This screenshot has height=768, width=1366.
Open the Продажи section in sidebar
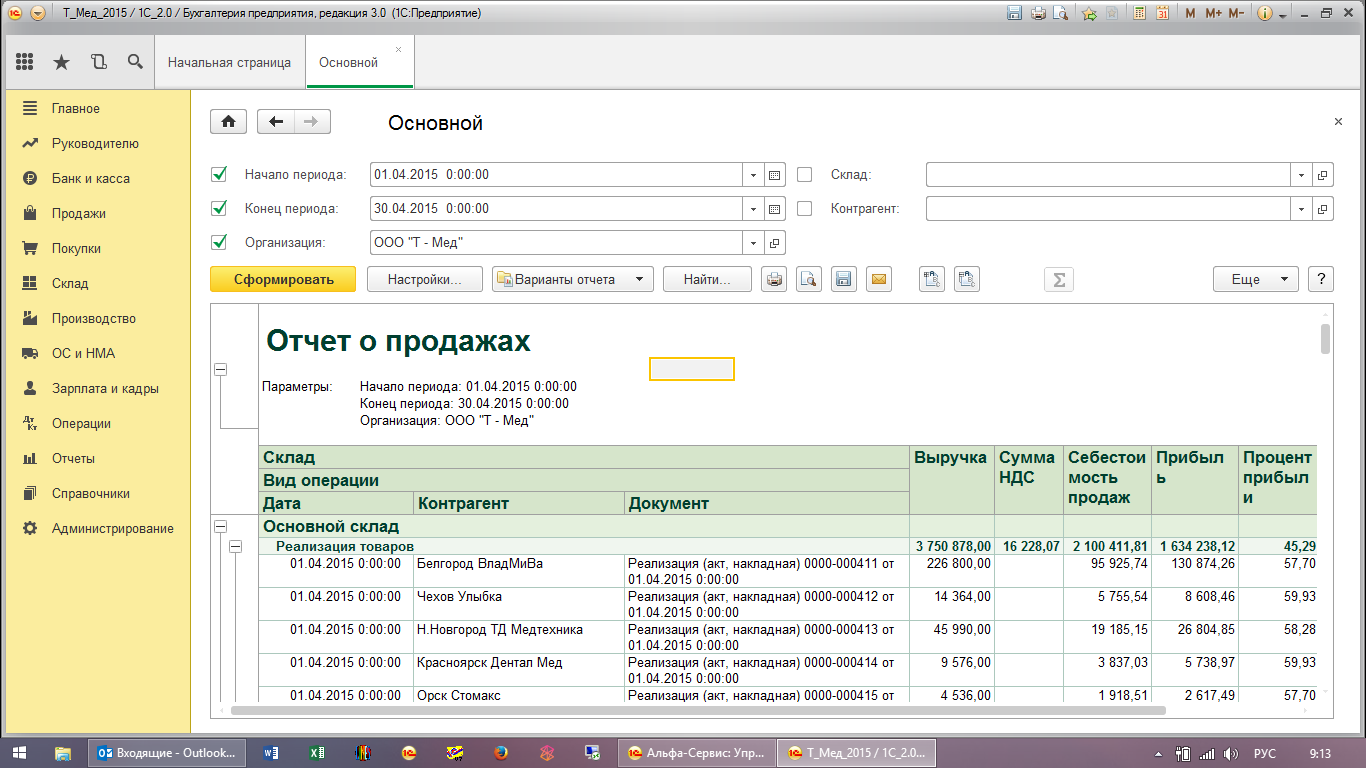pyautogui.click(x=78, y=213)
